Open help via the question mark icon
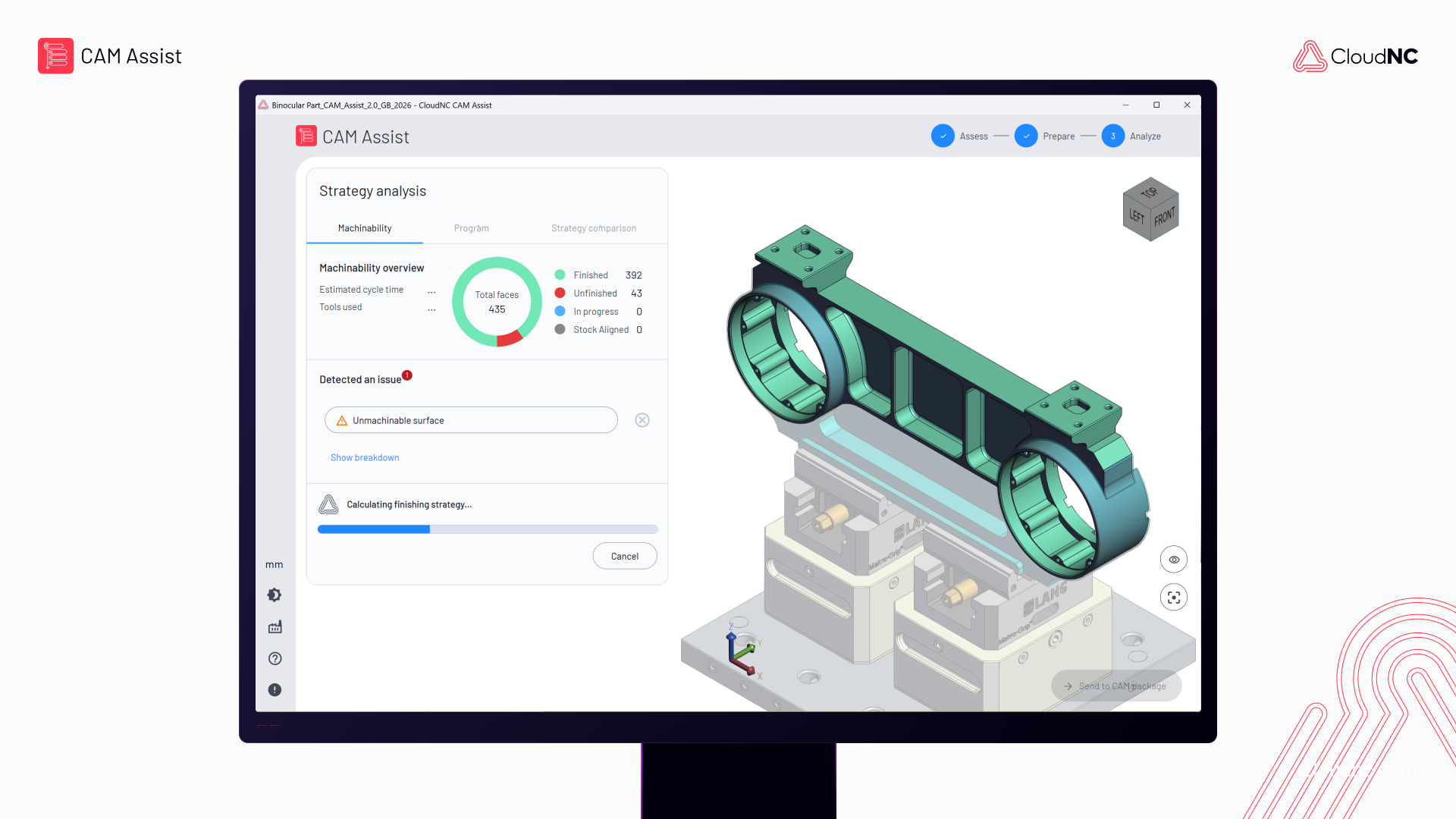This screenshot has width=1456, height=819. click(x=275, y=658)
